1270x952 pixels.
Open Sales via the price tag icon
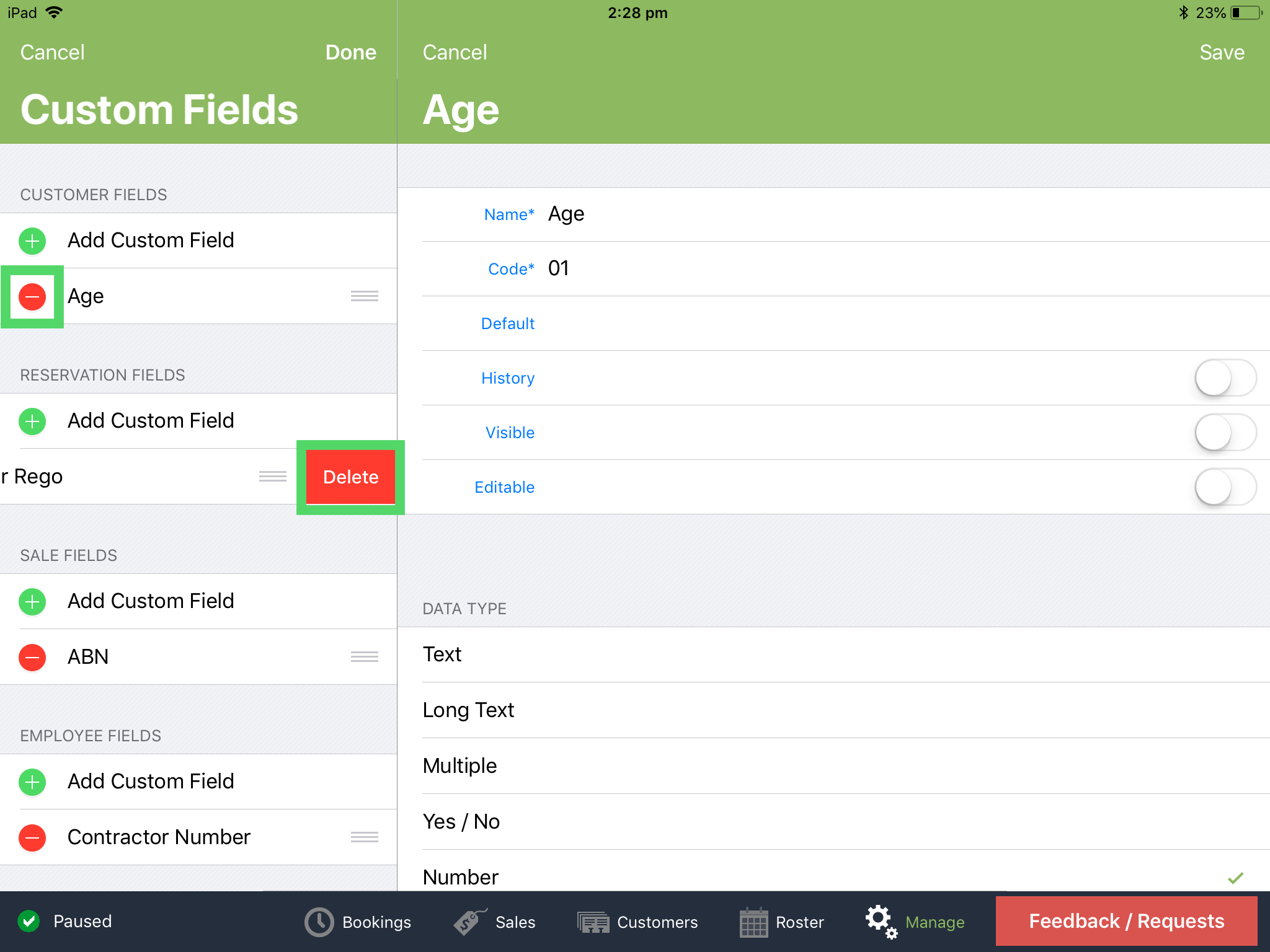pyautogui.click(x=470, y=922)
